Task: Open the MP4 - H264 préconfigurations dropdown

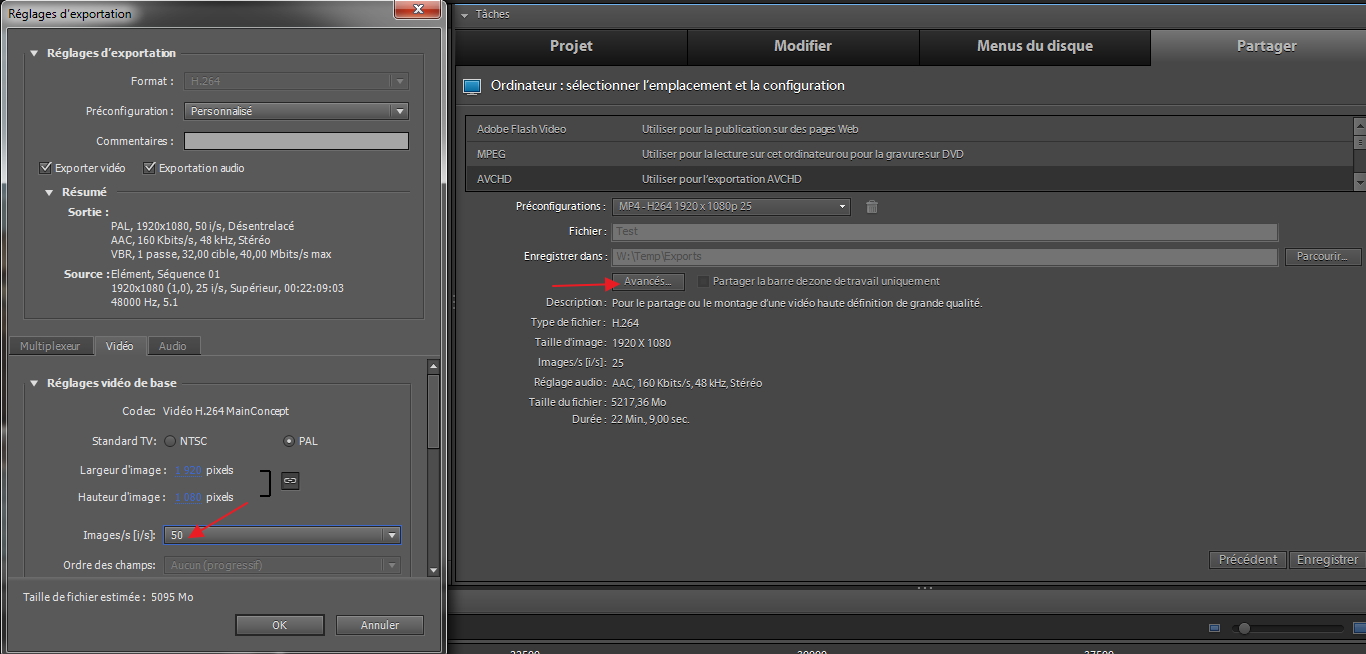Action: [843, 207]
